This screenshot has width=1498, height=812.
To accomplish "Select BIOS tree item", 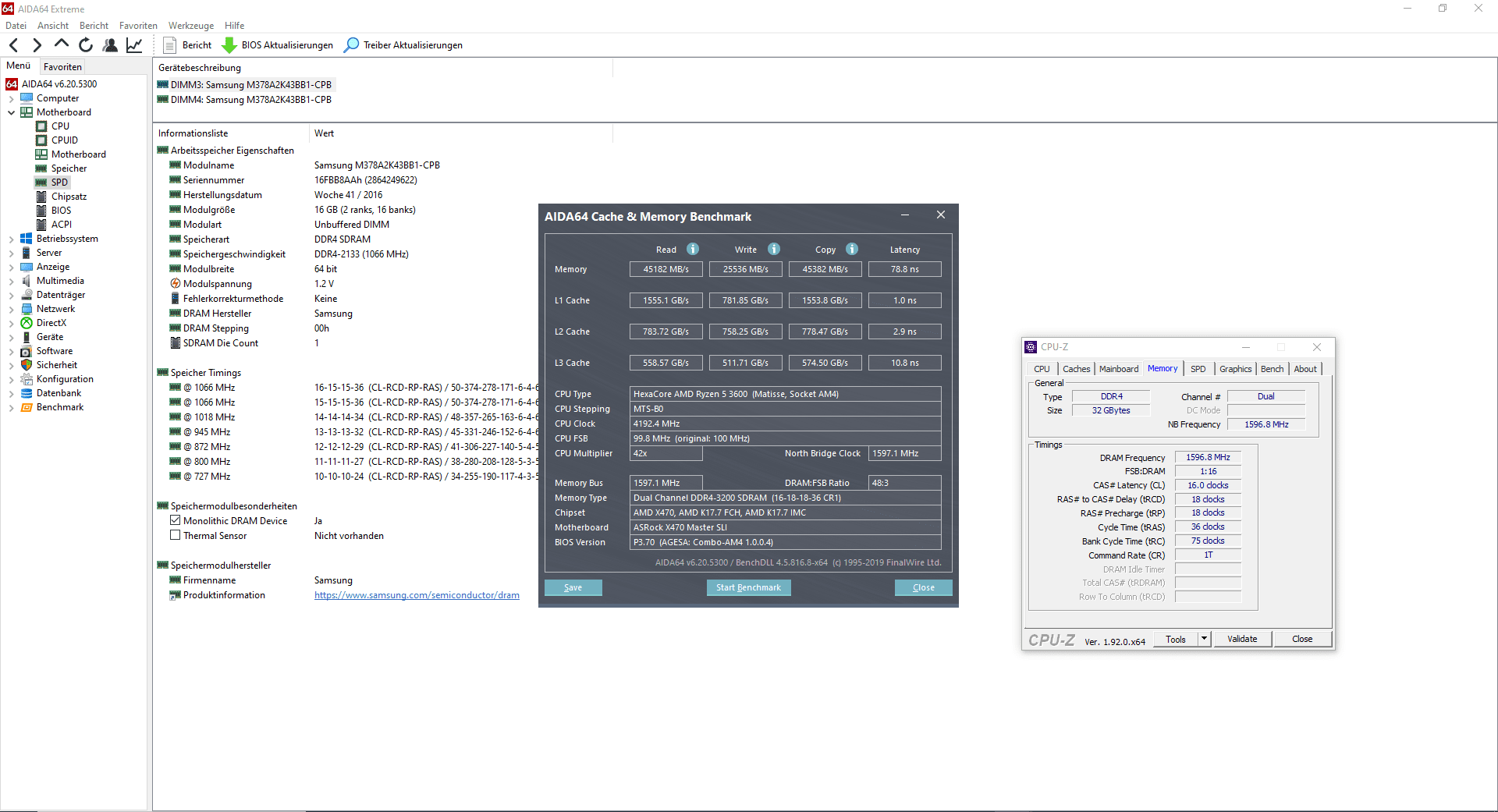I will [61, 211].
